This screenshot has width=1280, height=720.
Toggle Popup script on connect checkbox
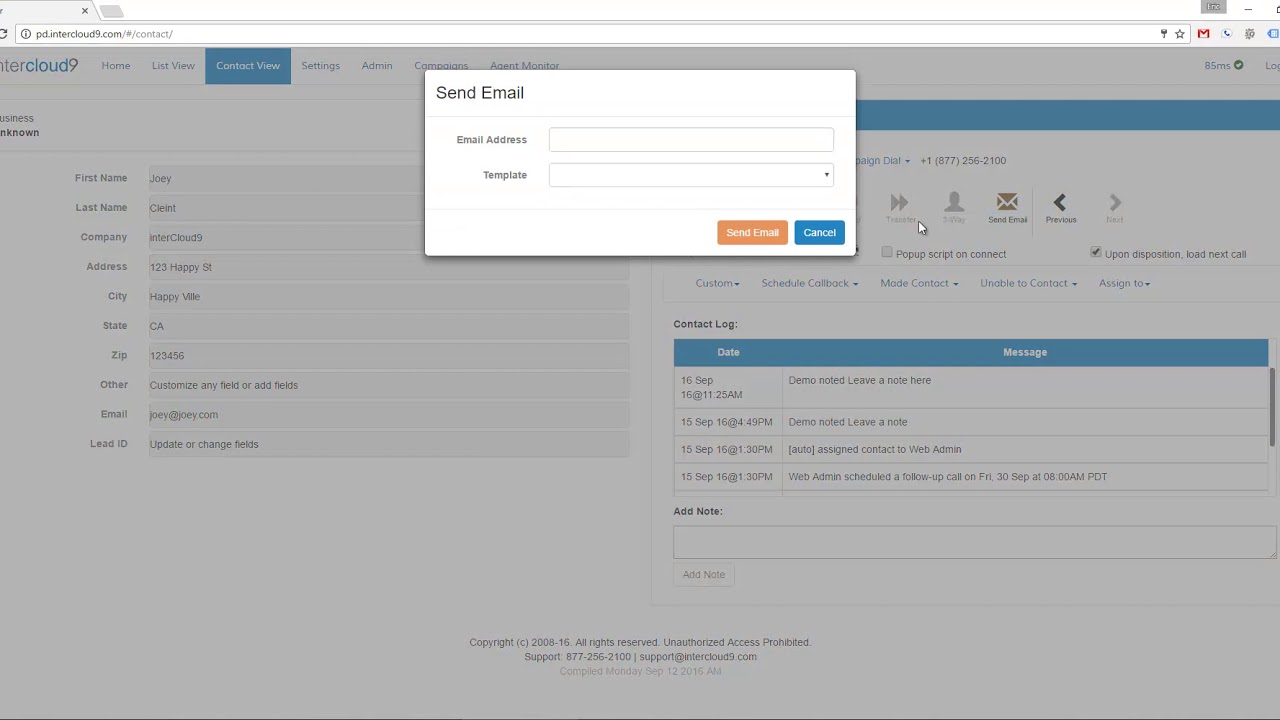coord(887,253)
